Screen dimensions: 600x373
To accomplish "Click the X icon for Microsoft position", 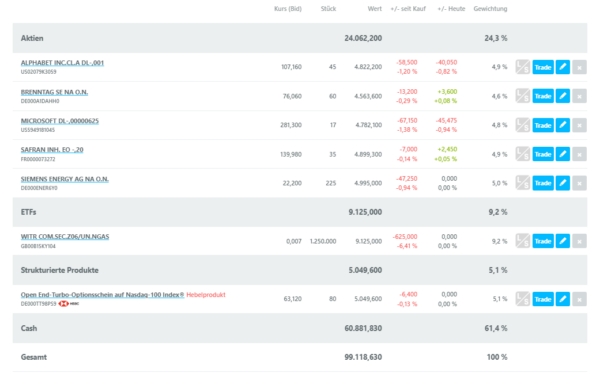I will [579, 125].
